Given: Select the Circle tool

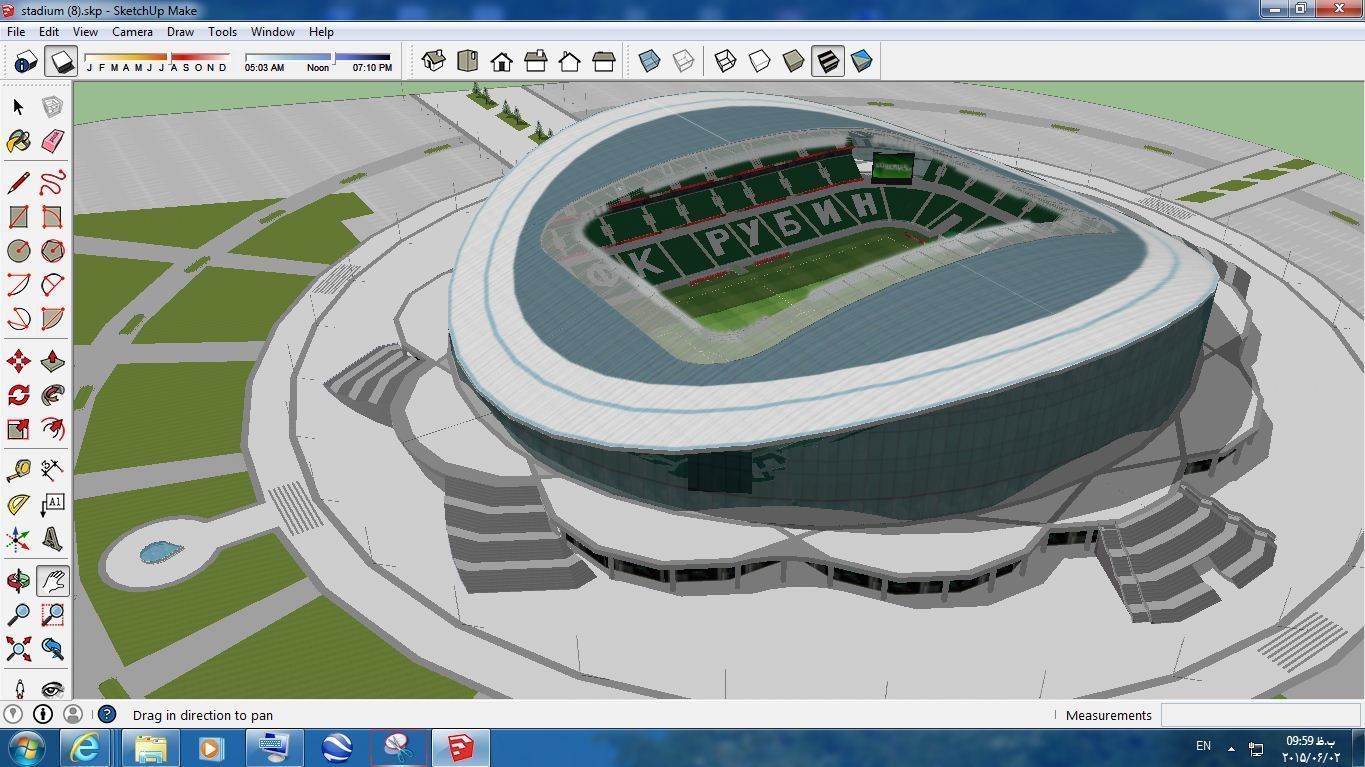Looking at the screenshot, I should tap(18, 251).
